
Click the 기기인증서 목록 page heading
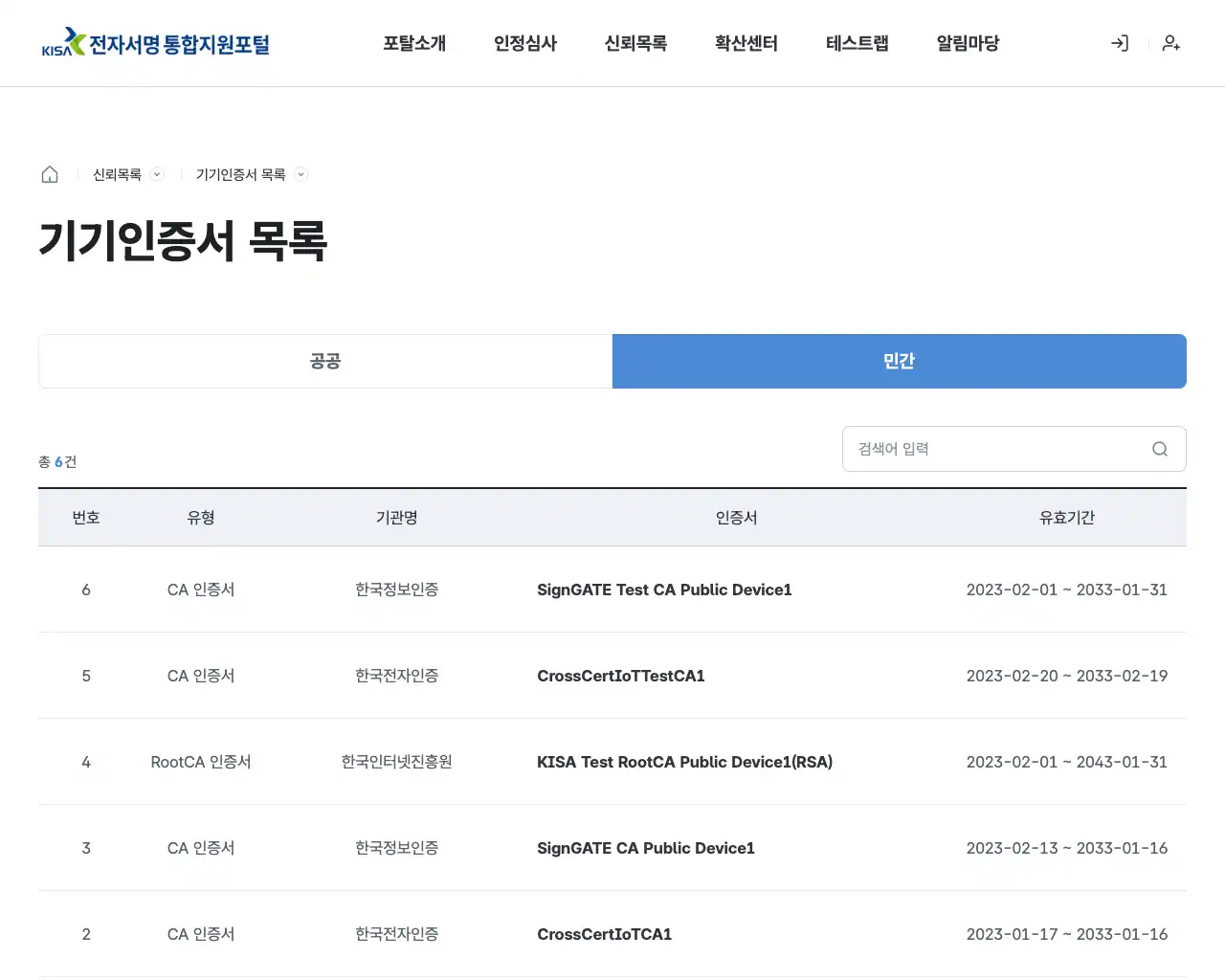tap(183, 240)
